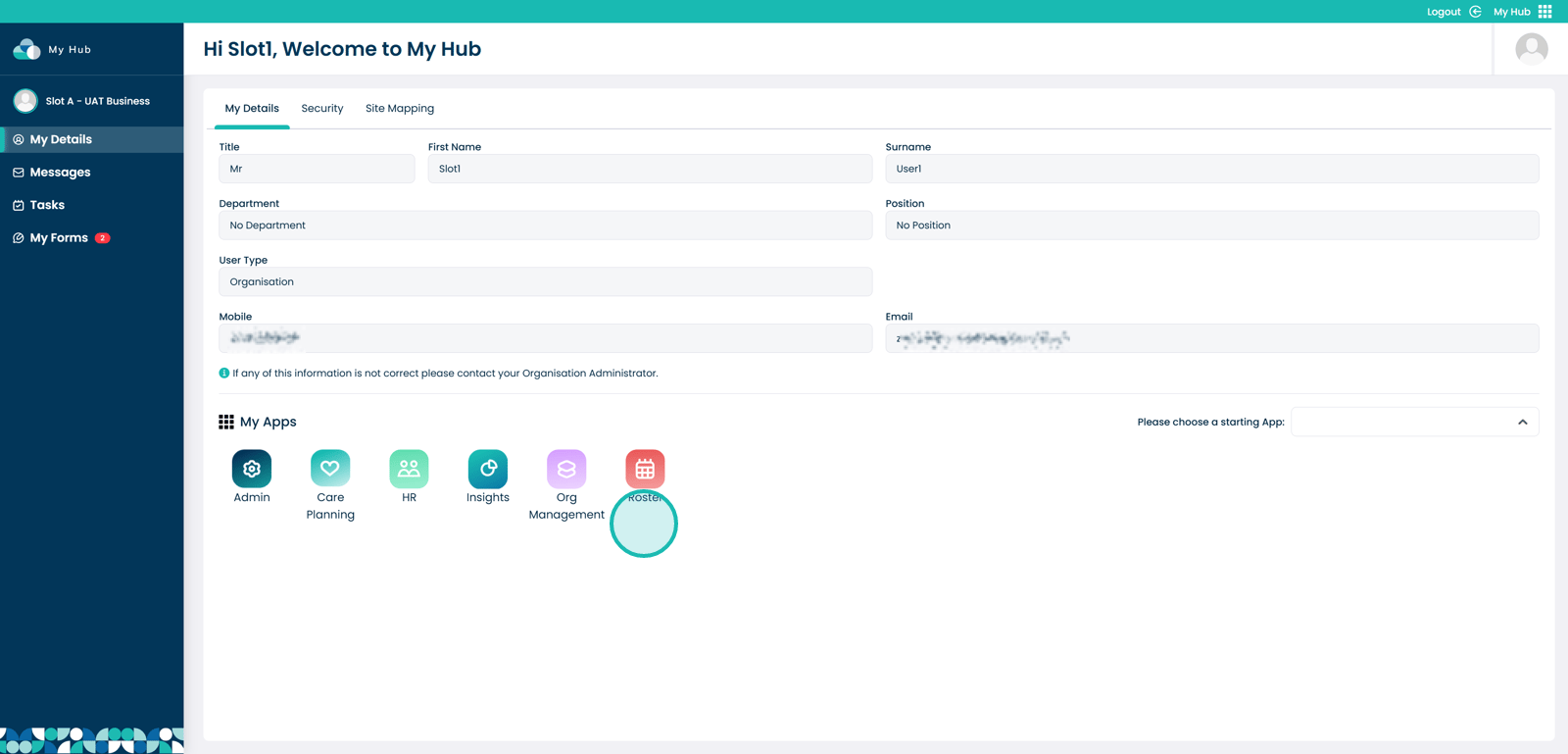Click the My Details sidebar icon

coord(19,140)
